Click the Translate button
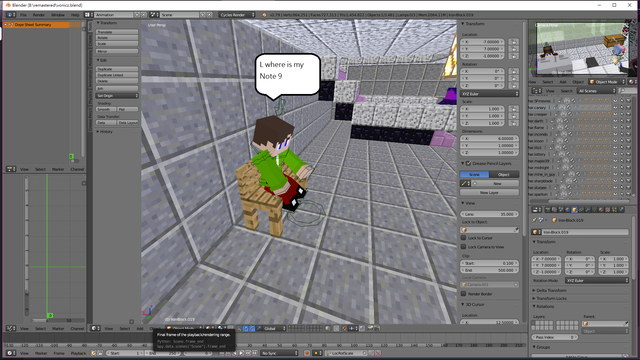 click(117, 32)
